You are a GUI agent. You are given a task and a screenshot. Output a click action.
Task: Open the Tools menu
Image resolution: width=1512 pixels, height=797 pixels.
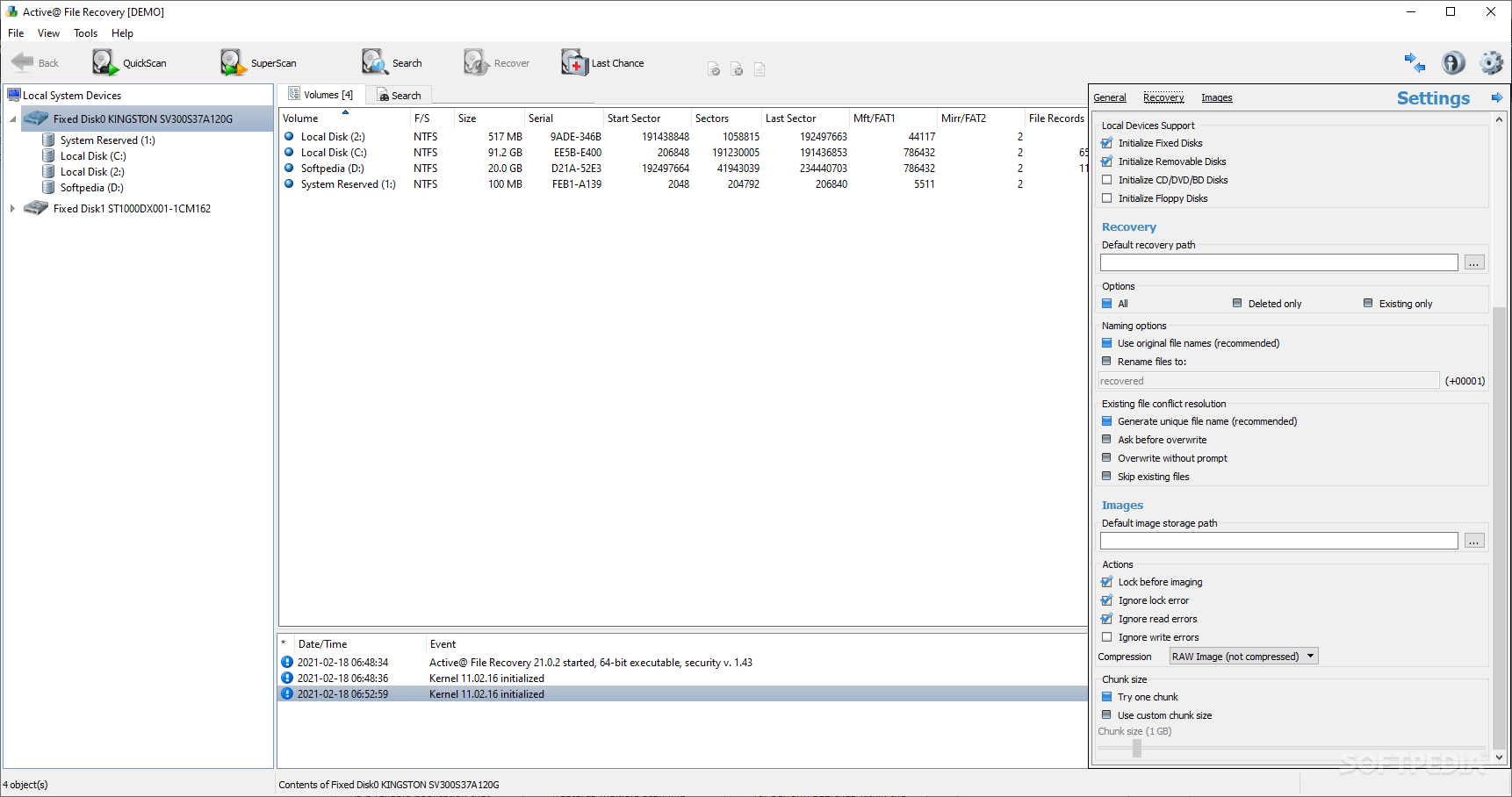[x=85, y=33]
